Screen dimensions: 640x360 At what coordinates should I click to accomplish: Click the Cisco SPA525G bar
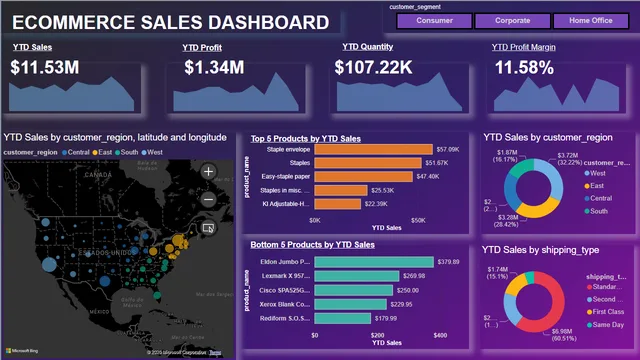[353, 290]
